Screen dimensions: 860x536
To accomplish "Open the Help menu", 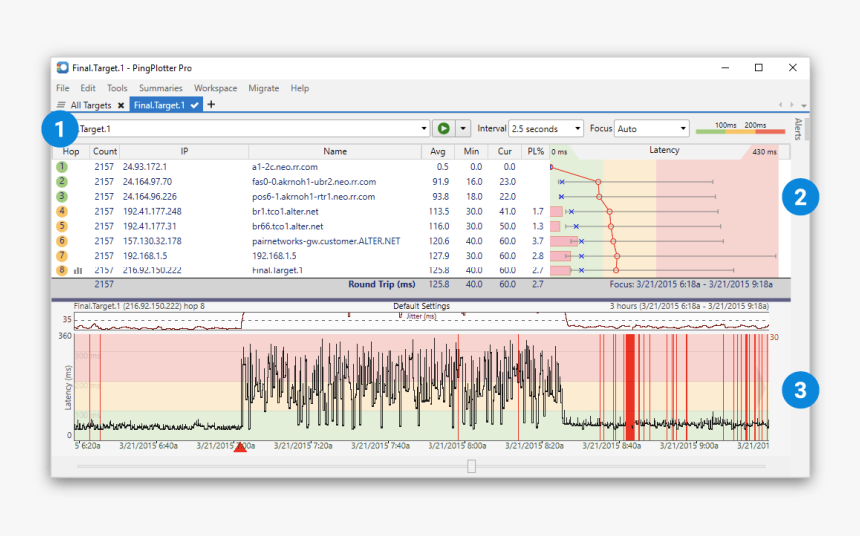I will (299, 88).
